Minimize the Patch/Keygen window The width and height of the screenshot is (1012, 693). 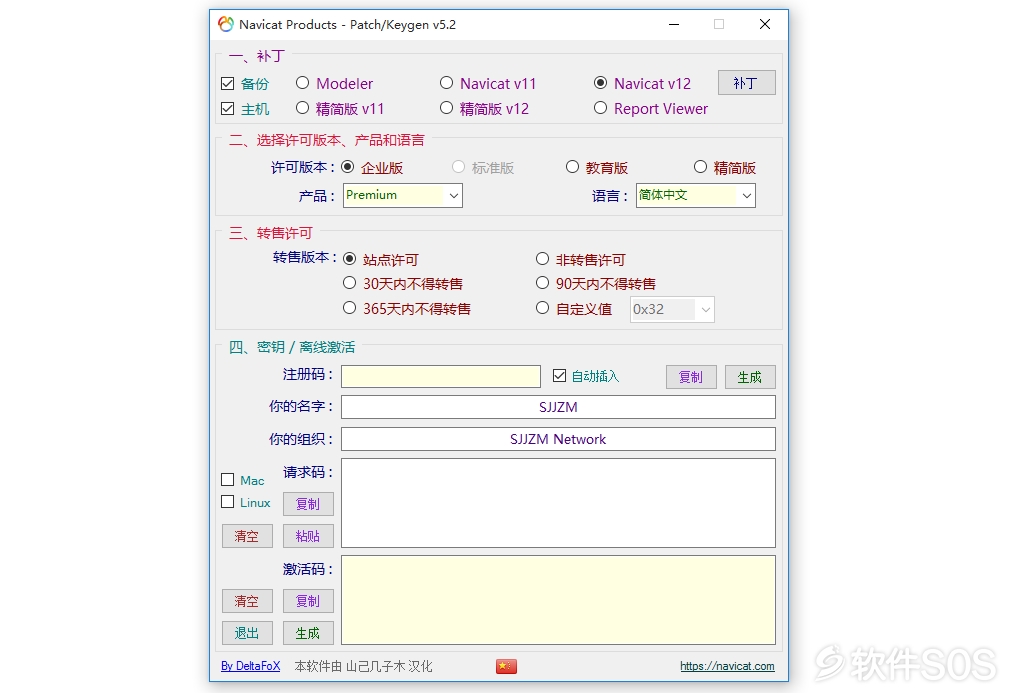(x=674, y=25)
